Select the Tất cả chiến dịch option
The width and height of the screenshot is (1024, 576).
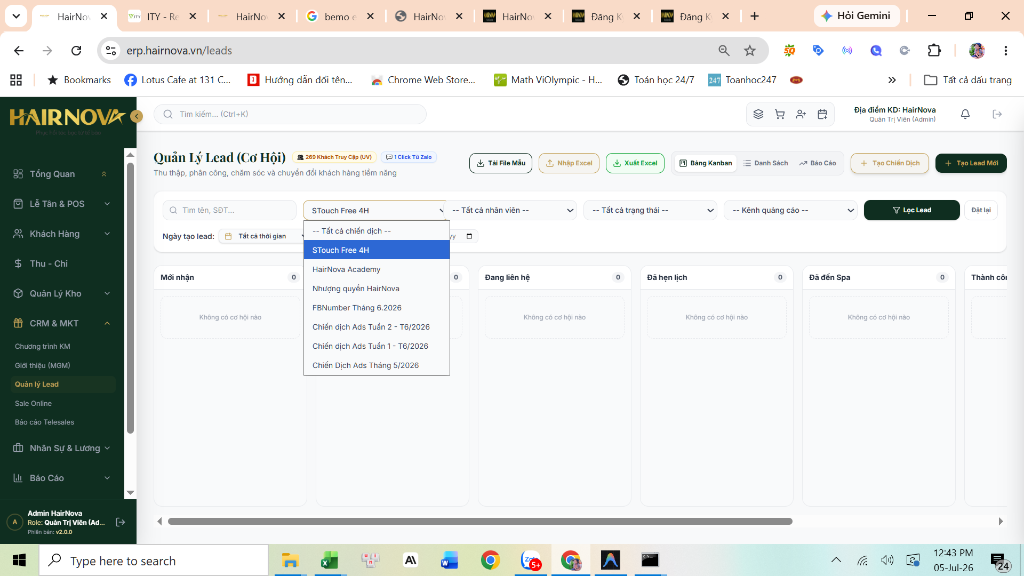[377, 231]
